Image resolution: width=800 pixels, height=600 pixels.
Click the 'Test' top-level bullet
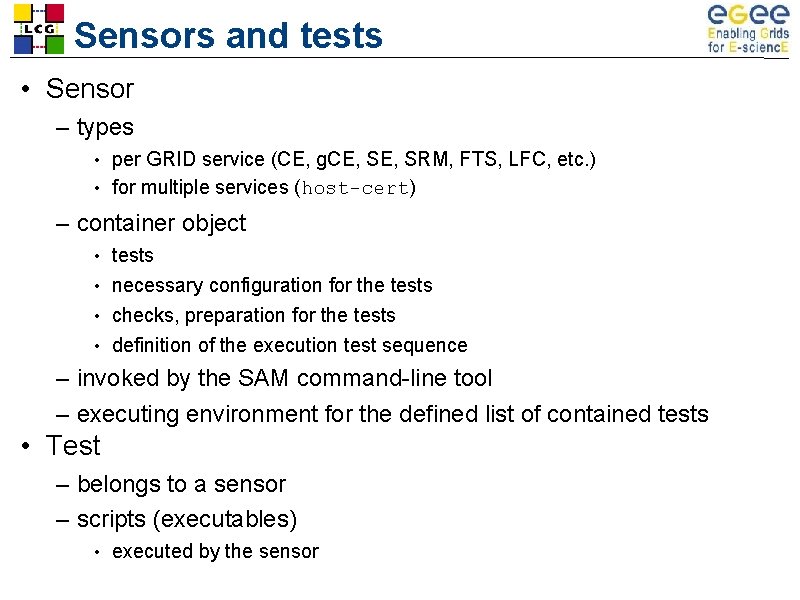[x=73, y=445]
